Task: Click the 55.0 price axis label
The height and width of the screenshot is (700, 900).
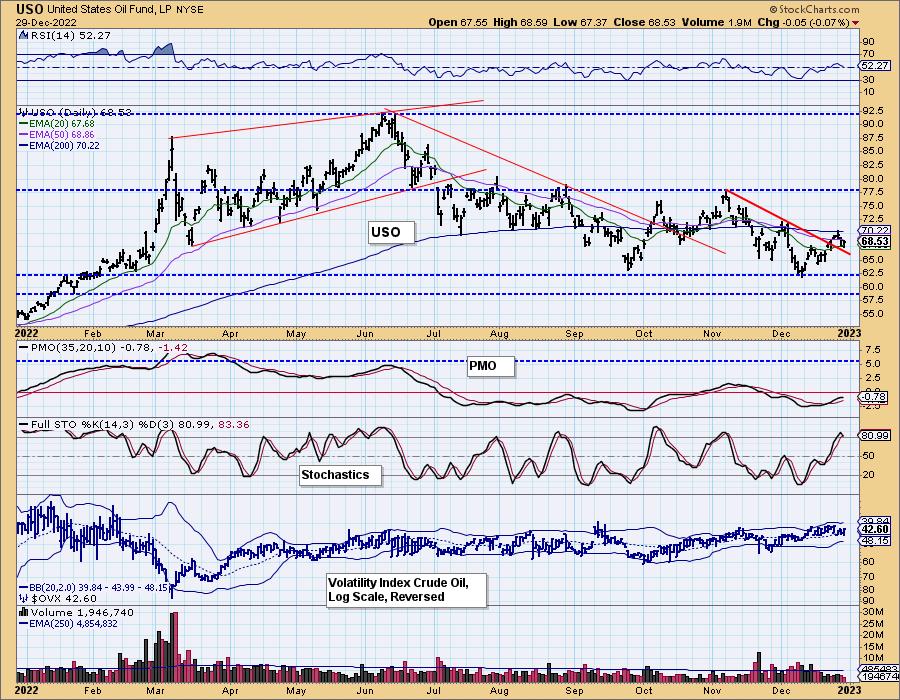Action: pyautogui.click(x=872, y=314)
